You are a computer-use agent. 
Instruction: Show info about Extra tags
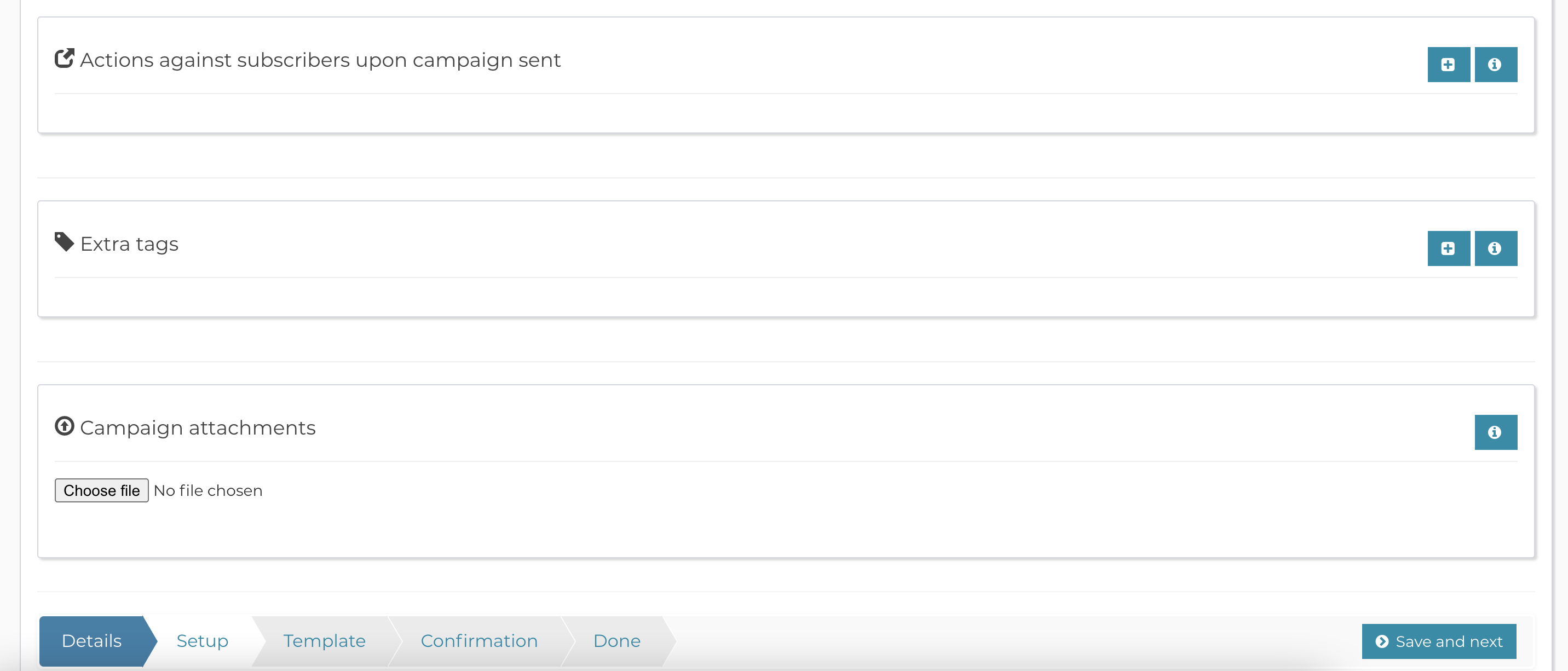1496,248
